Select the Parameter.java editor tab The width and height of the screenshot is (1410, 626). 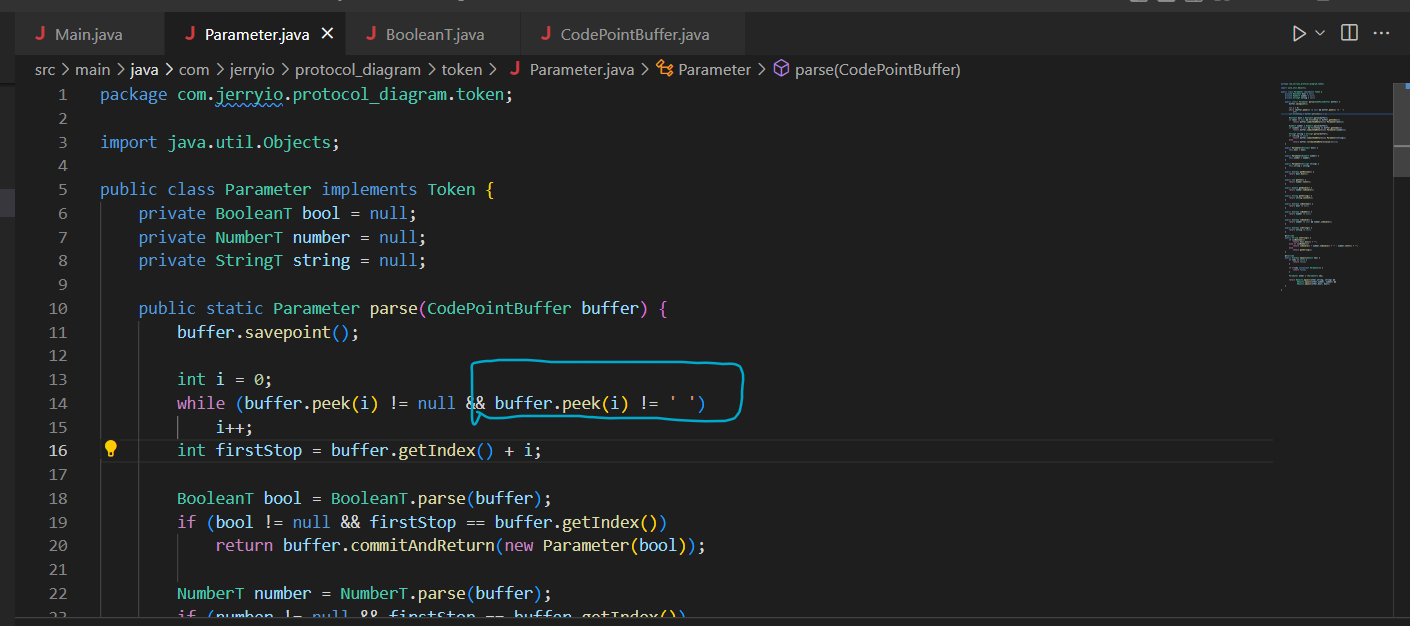[256, 34]
